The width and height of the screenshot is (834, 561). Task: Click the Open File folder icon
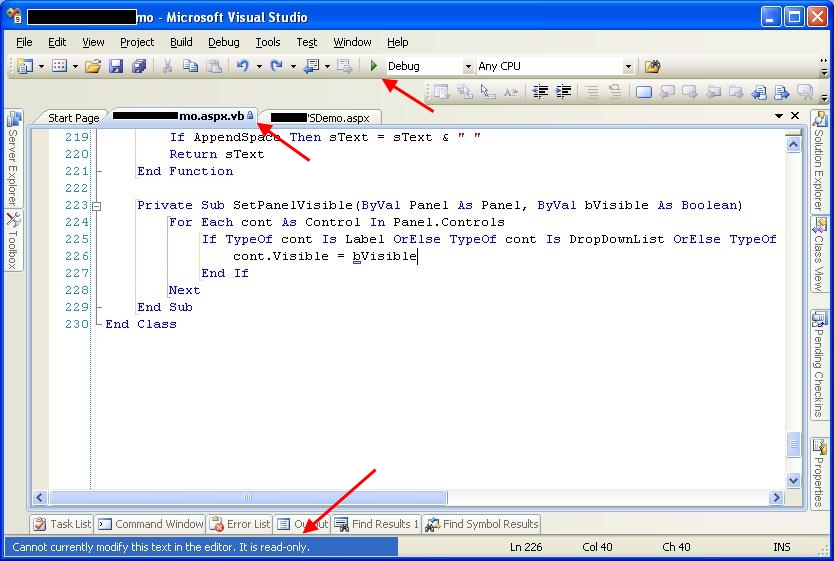tap(93, 66)
